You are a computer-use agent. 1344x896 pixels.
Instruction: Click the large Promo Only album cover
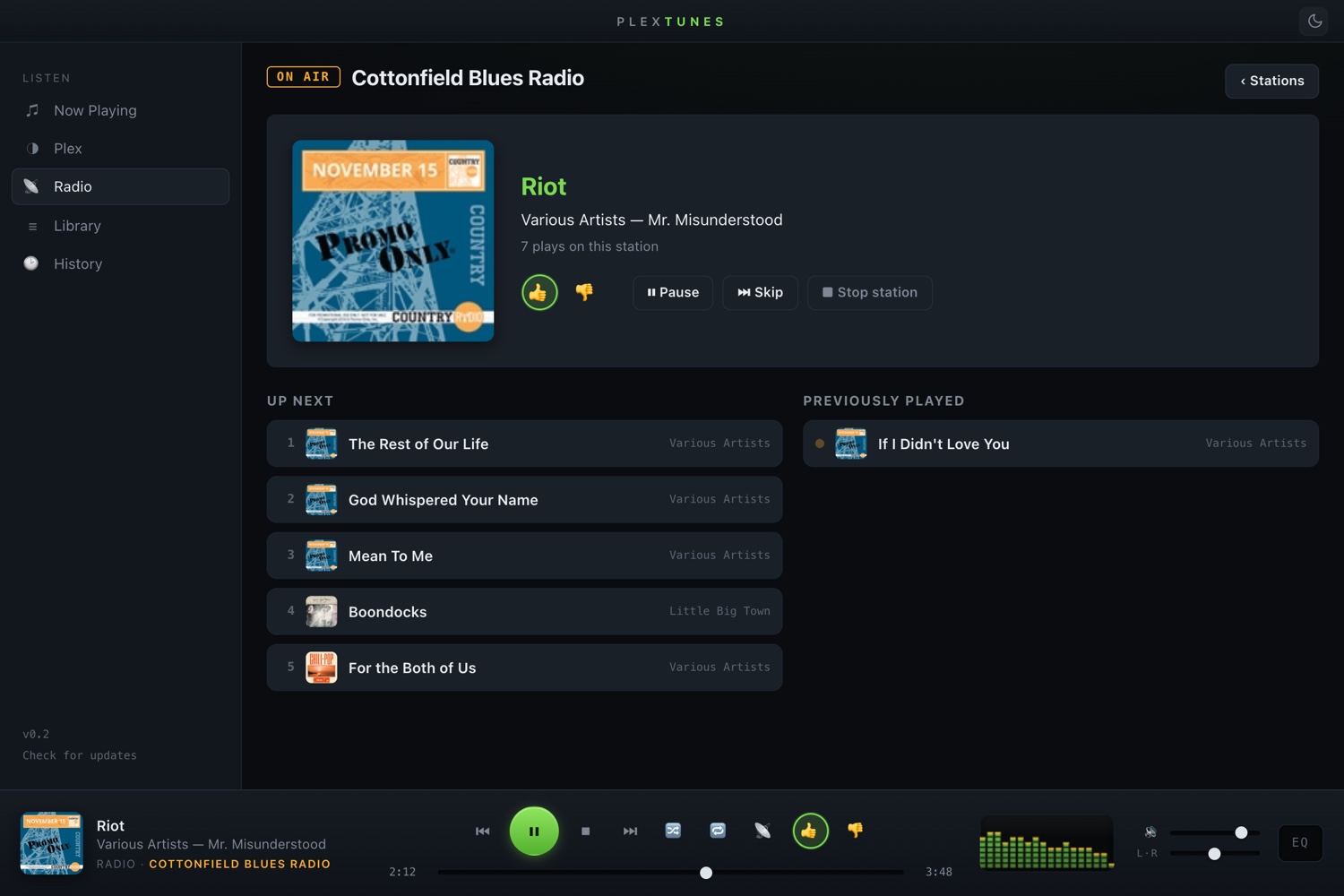tap(392, 240)
